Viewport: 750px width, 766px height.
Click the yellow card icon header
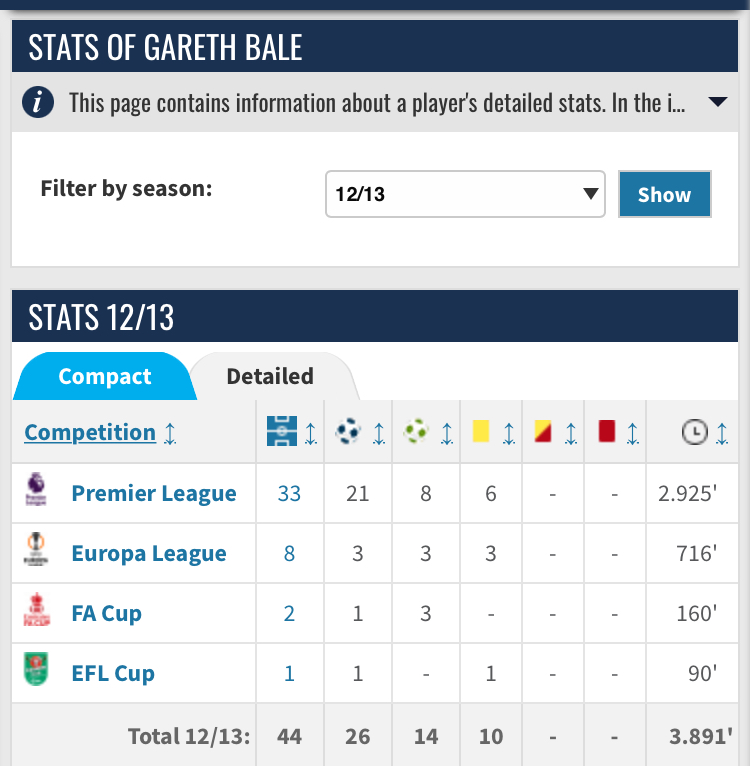[x=480, y=431]
